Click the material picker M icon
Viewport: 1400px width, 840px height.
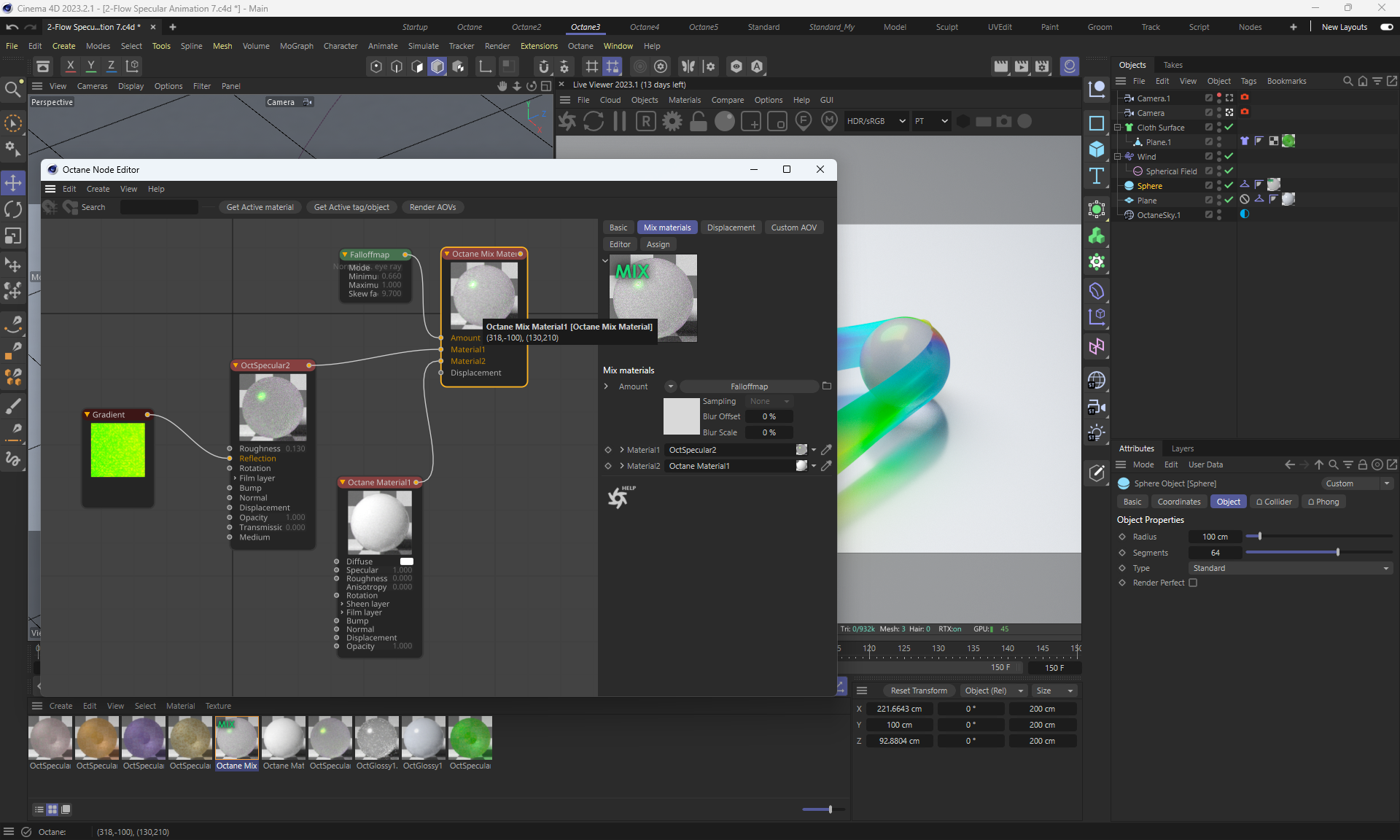pos(829,121)
